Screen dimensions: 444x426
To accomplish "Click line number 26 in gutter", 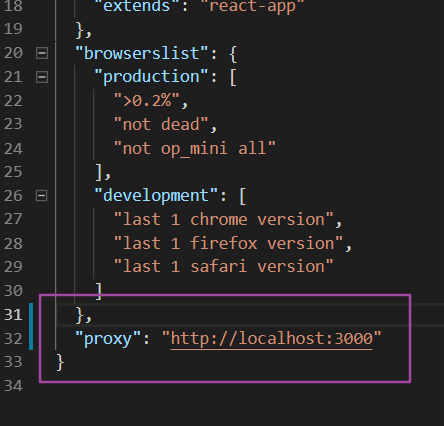I will click(13, 196).
